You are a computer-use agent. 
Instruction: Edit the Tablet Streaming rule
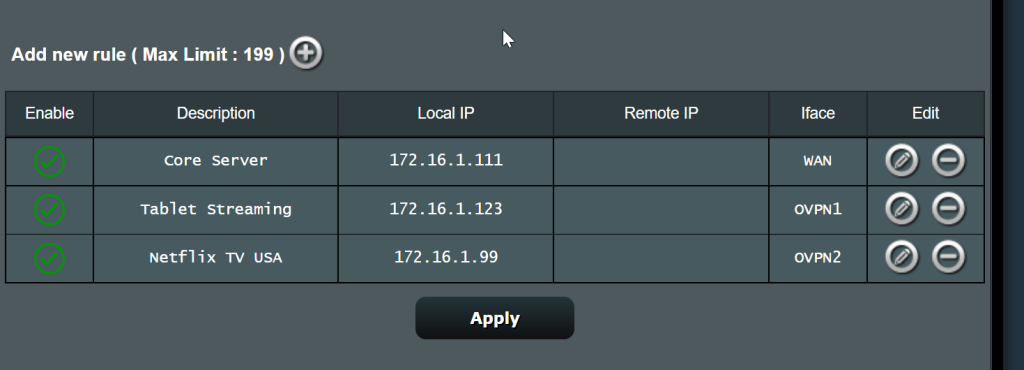(901, 209)
